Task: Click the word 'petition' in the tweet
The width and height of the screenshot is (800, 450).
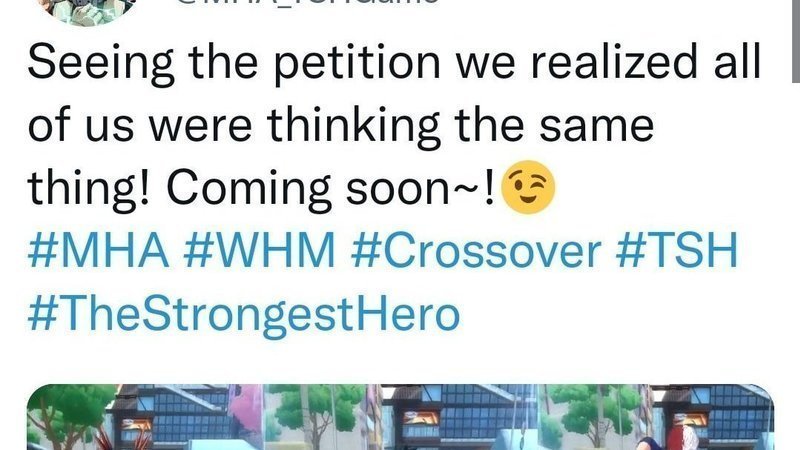Action: coord(357,63)
